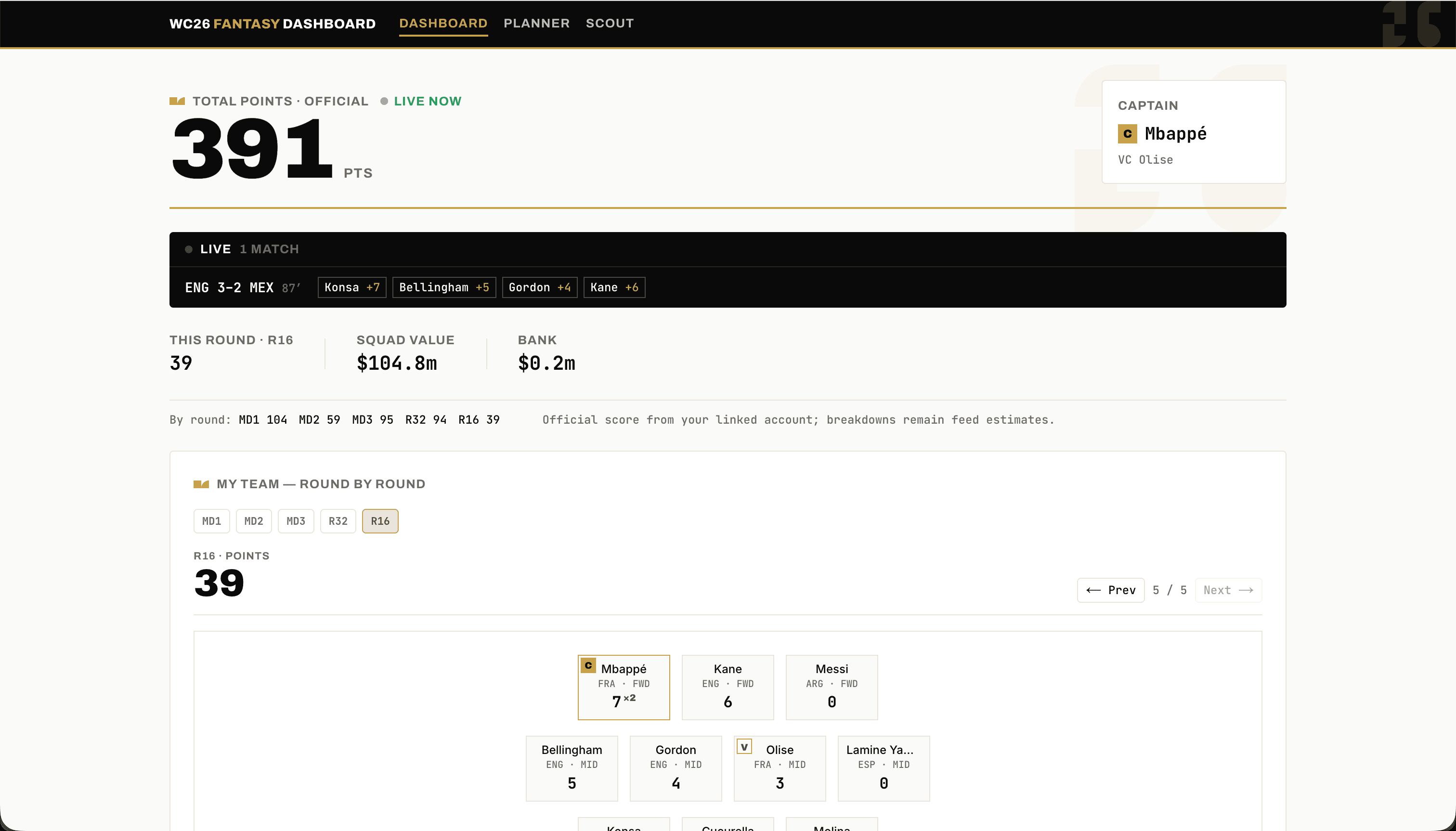Viewport: 1456px width, 831px height.
Task: Click the WC26 Fantasy Dashboard logo
Action: click(272, 24)
